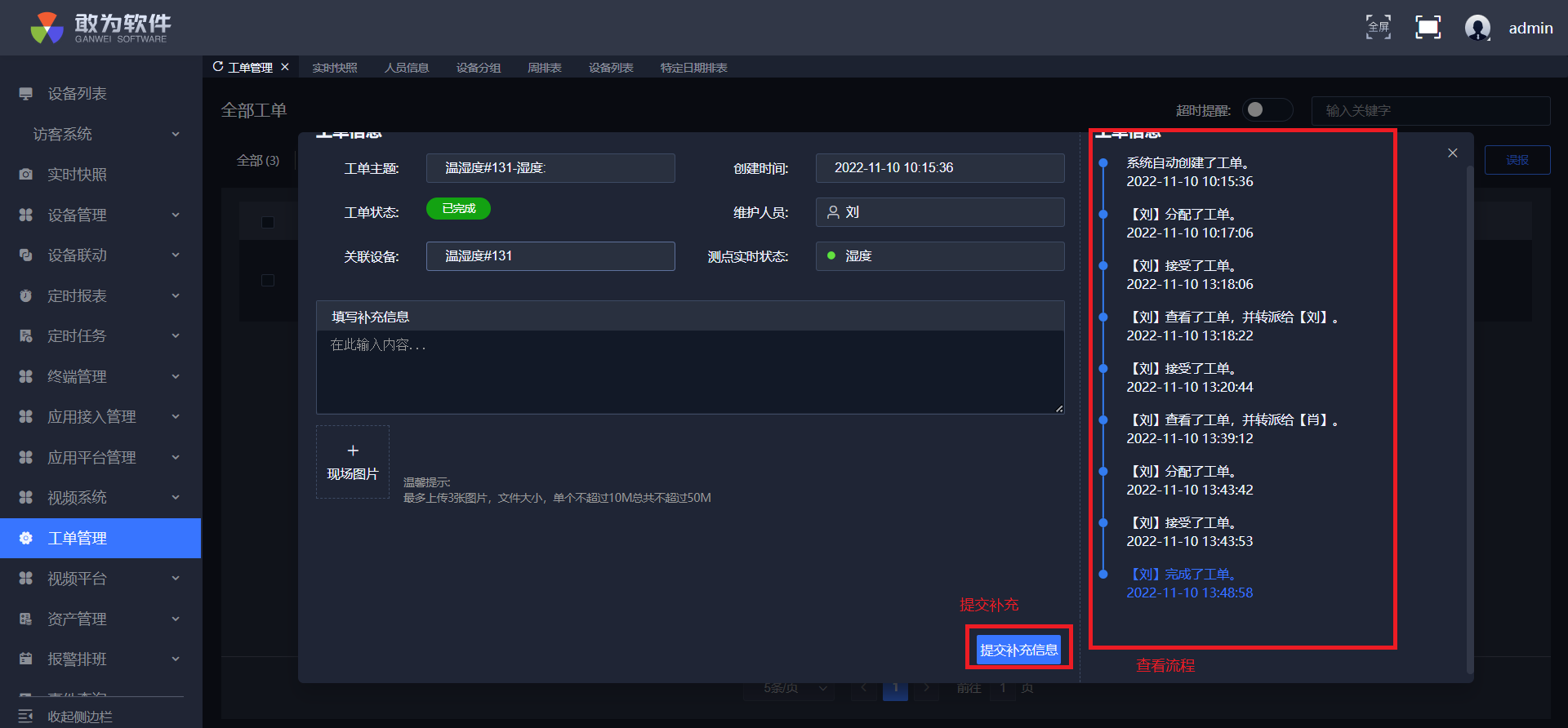Click the 【刘】完成了工单 timeline entry

1183,575
